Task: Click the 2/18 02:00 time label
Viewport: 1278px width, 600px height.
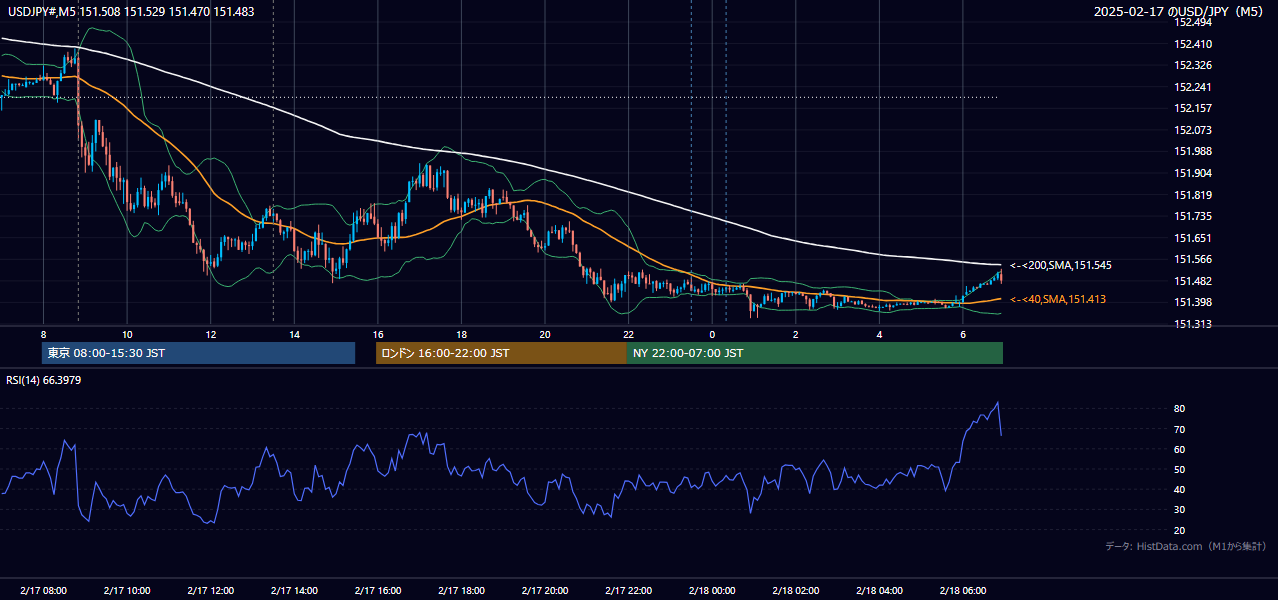Action: [795, 591]
